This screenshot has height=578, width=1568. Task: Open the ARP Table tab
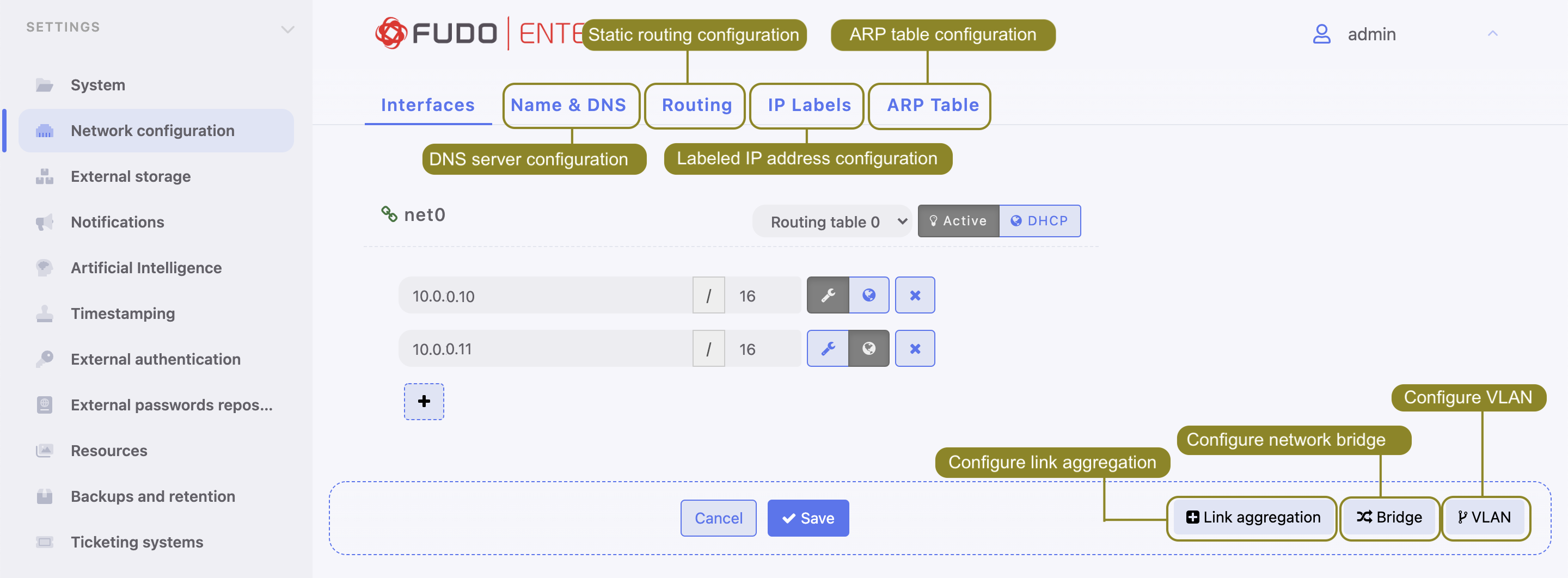click(933, 105)
